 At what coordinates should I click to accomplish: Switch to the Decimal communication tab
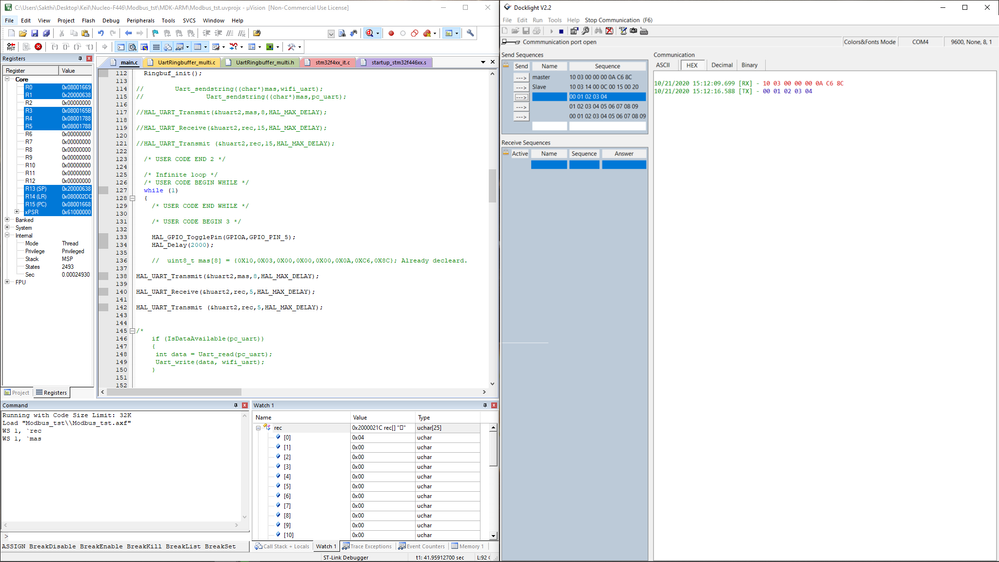point(721,65)
